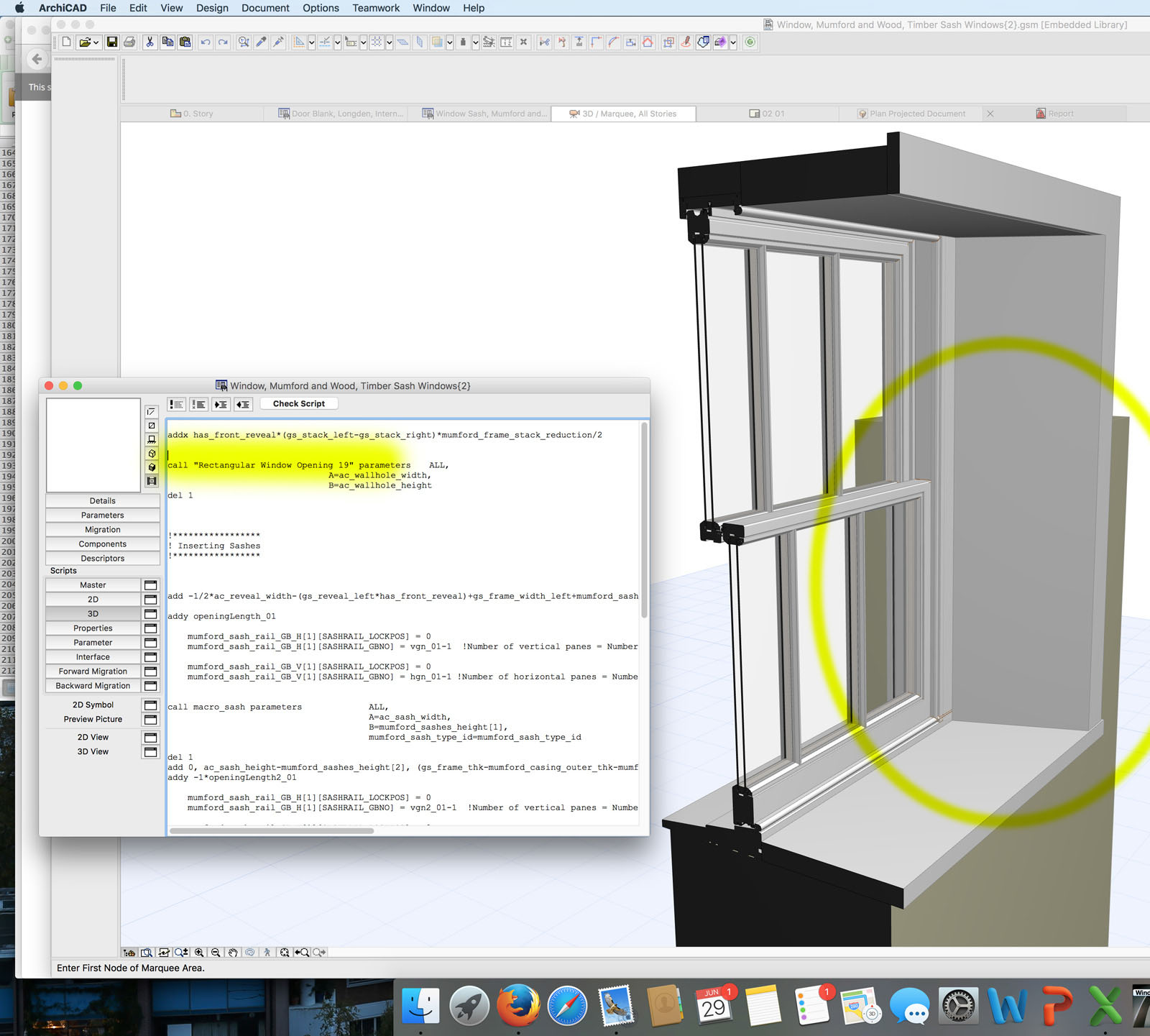Select the Pan hand tool
This screenshot has height=1036, width=1150.
coord(233,953)
